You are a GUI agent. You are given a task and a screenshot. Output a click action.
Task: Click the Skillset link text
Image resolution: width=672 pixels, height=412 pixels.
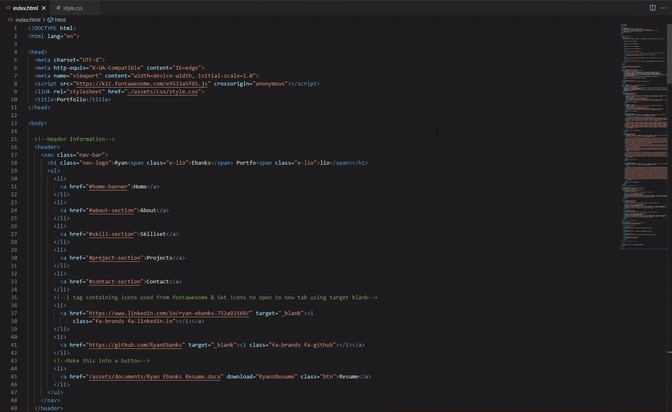tap(153, 234)
